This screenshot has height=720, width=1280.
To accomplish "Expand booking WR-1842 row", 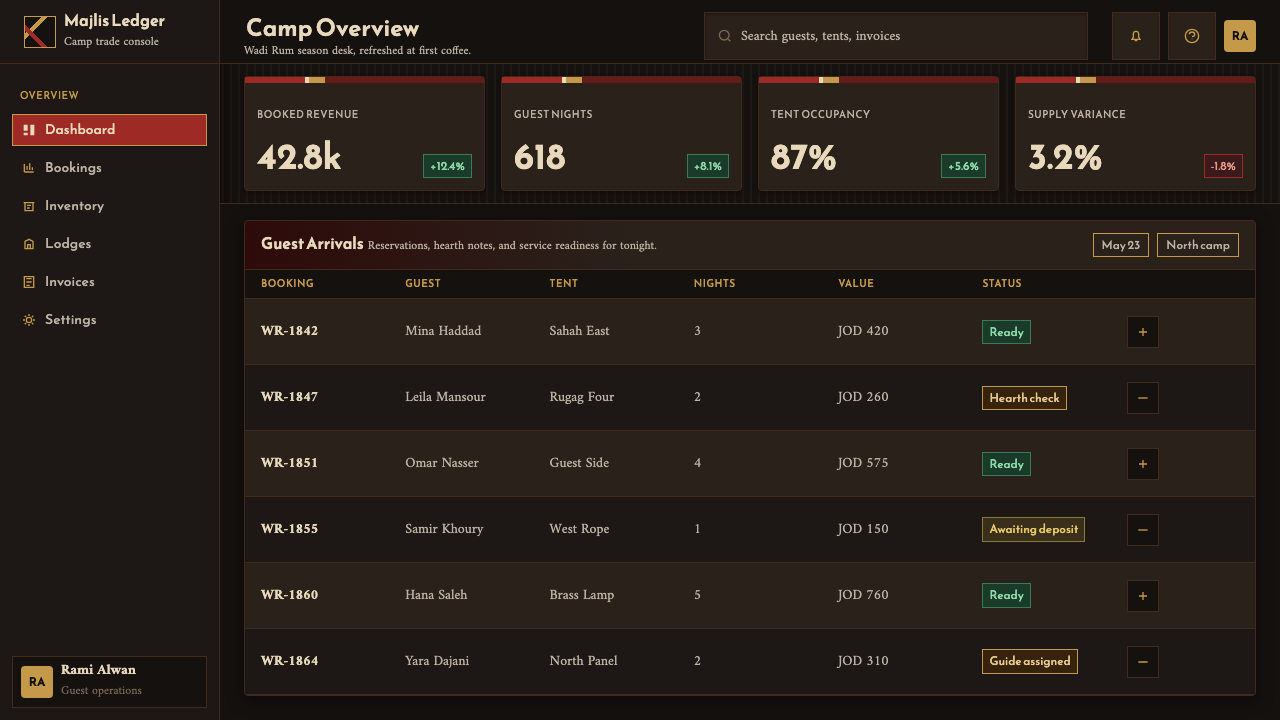I will click(x=1143, y=332).
